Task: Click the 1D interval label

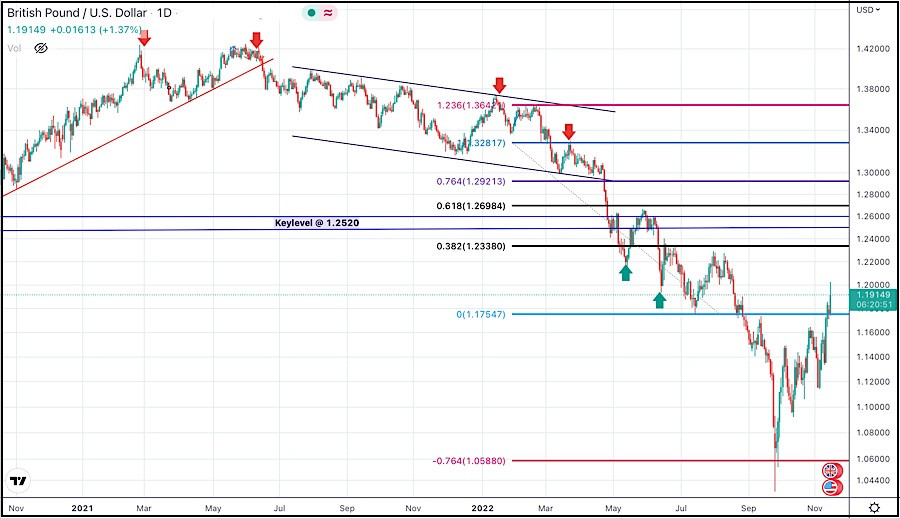Action: (x=164, y=13)
